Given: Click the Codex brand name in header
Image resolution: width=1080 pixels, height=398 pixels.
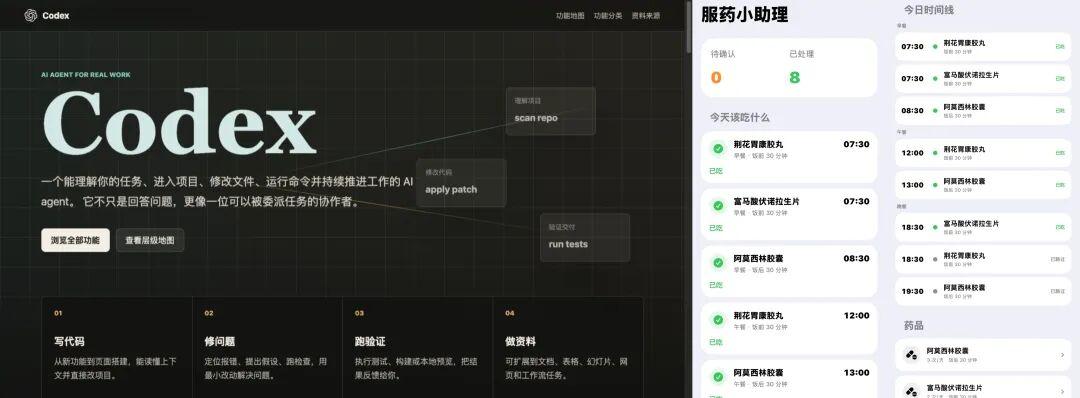Looking at the screenshot, I should [56, 15].
